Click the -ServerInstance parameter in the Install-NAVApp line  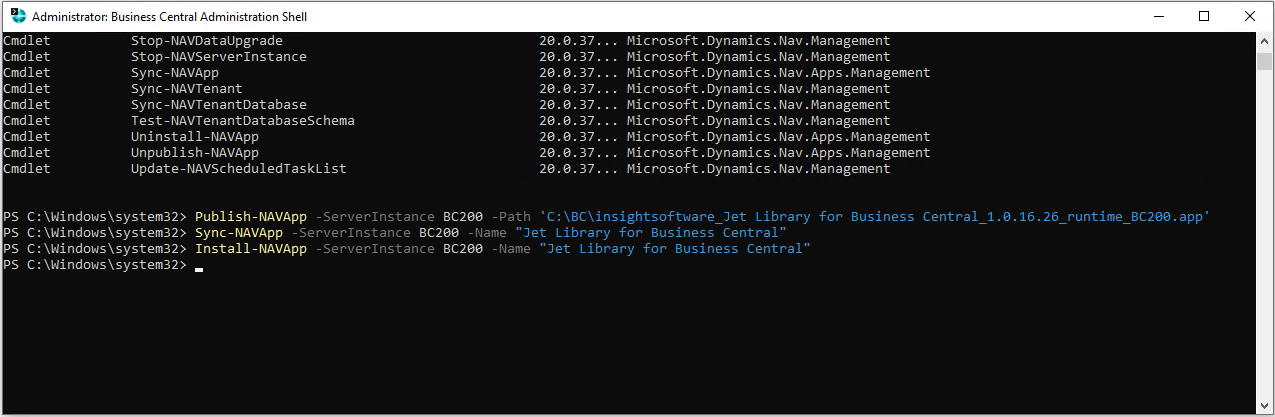point(375,249)
